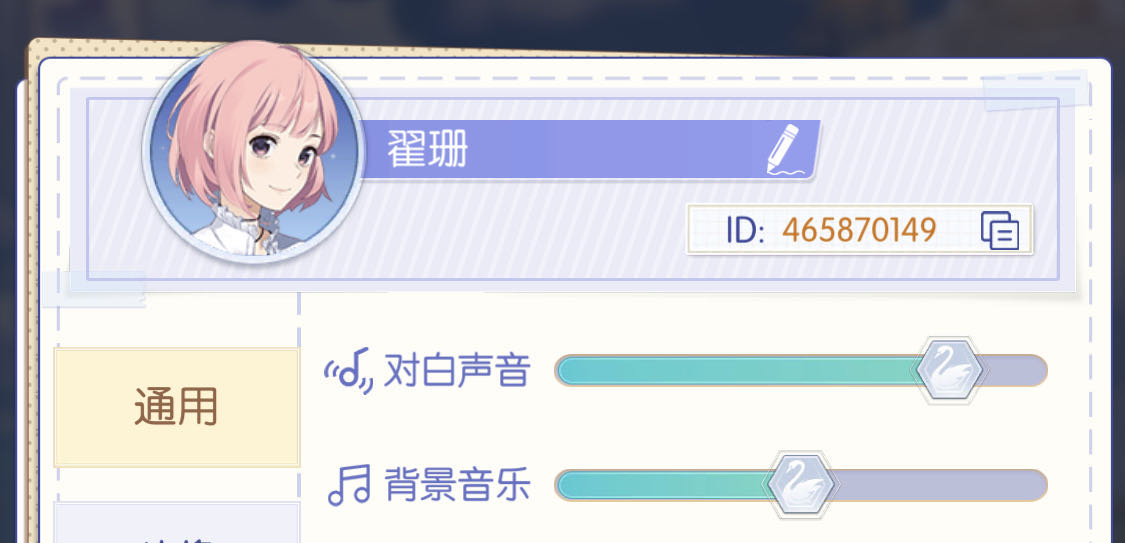This screenshot has height=543, width=1125.
Task: Switch to the 通用 settings tab
Action: point(176,407)
